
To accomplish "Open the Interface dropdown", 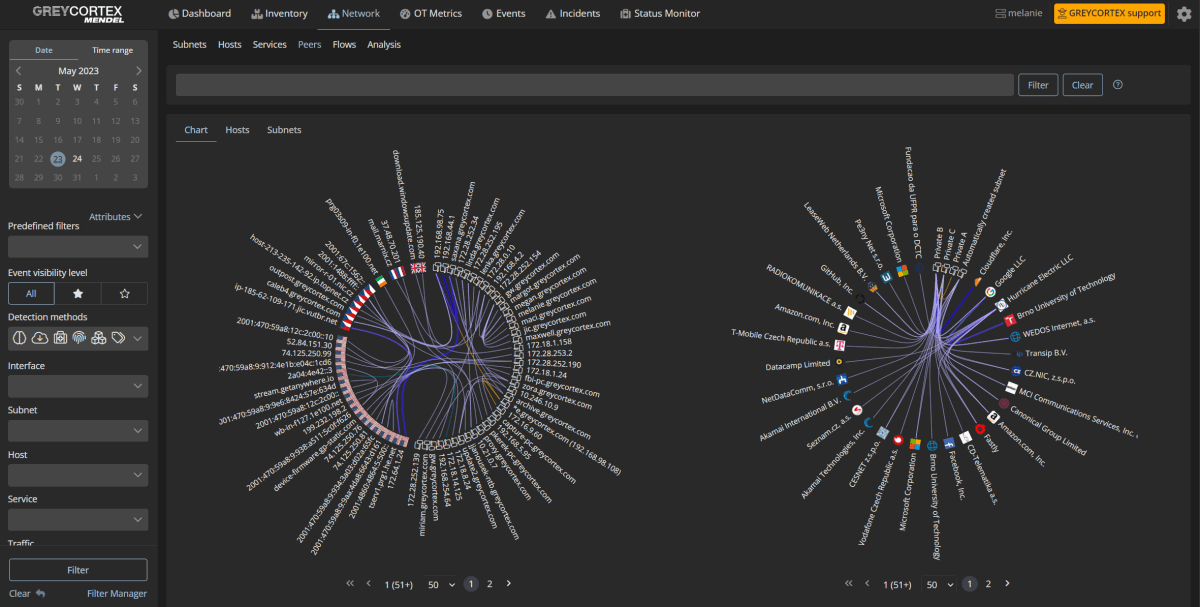I will tap(78, 386).
